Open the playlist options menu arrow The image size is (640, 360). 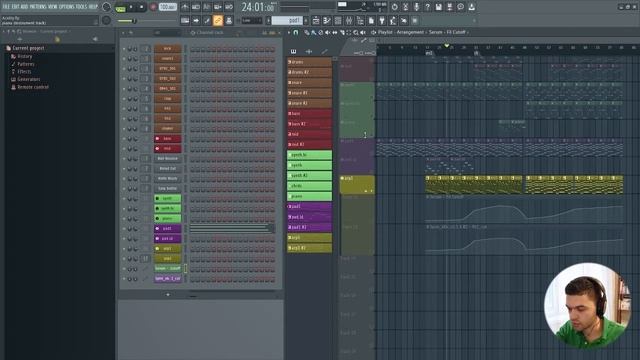[289, 32]
